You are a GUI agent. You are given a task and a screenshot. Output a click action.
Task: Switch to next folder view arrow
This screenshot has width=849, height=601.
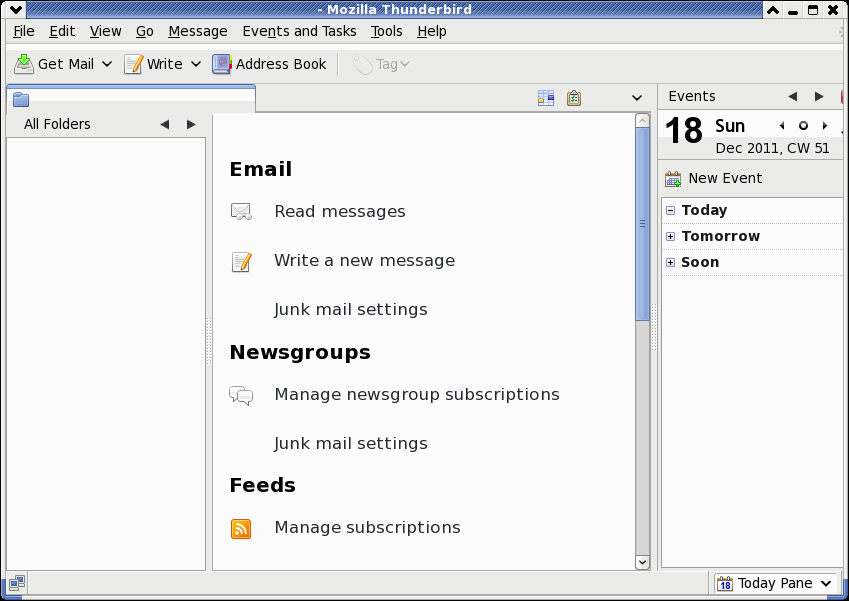click(191, 125)
